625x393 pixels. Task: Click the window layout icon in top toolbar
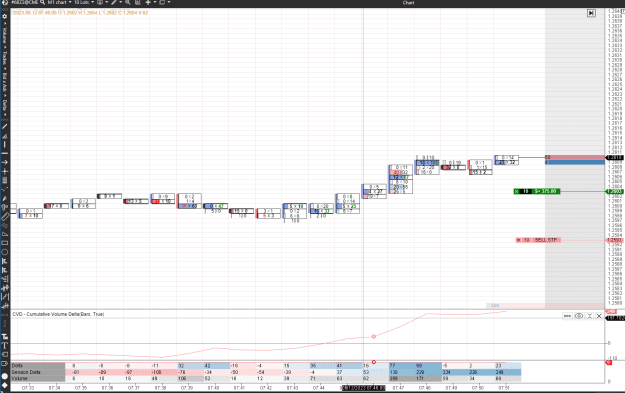(x=162, y=2)
